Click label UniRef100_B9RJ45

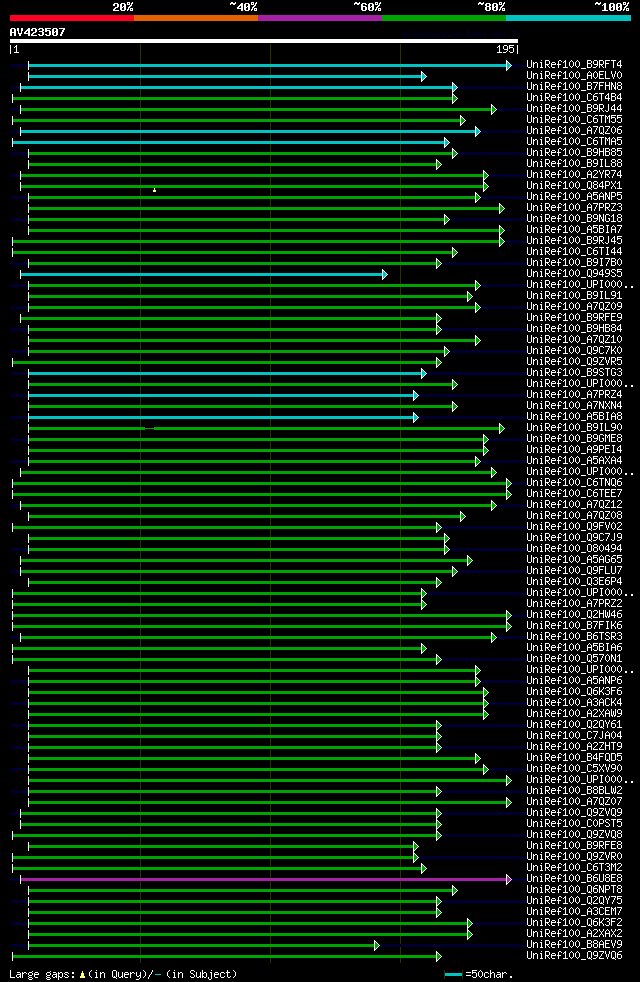tap(574, 240)
